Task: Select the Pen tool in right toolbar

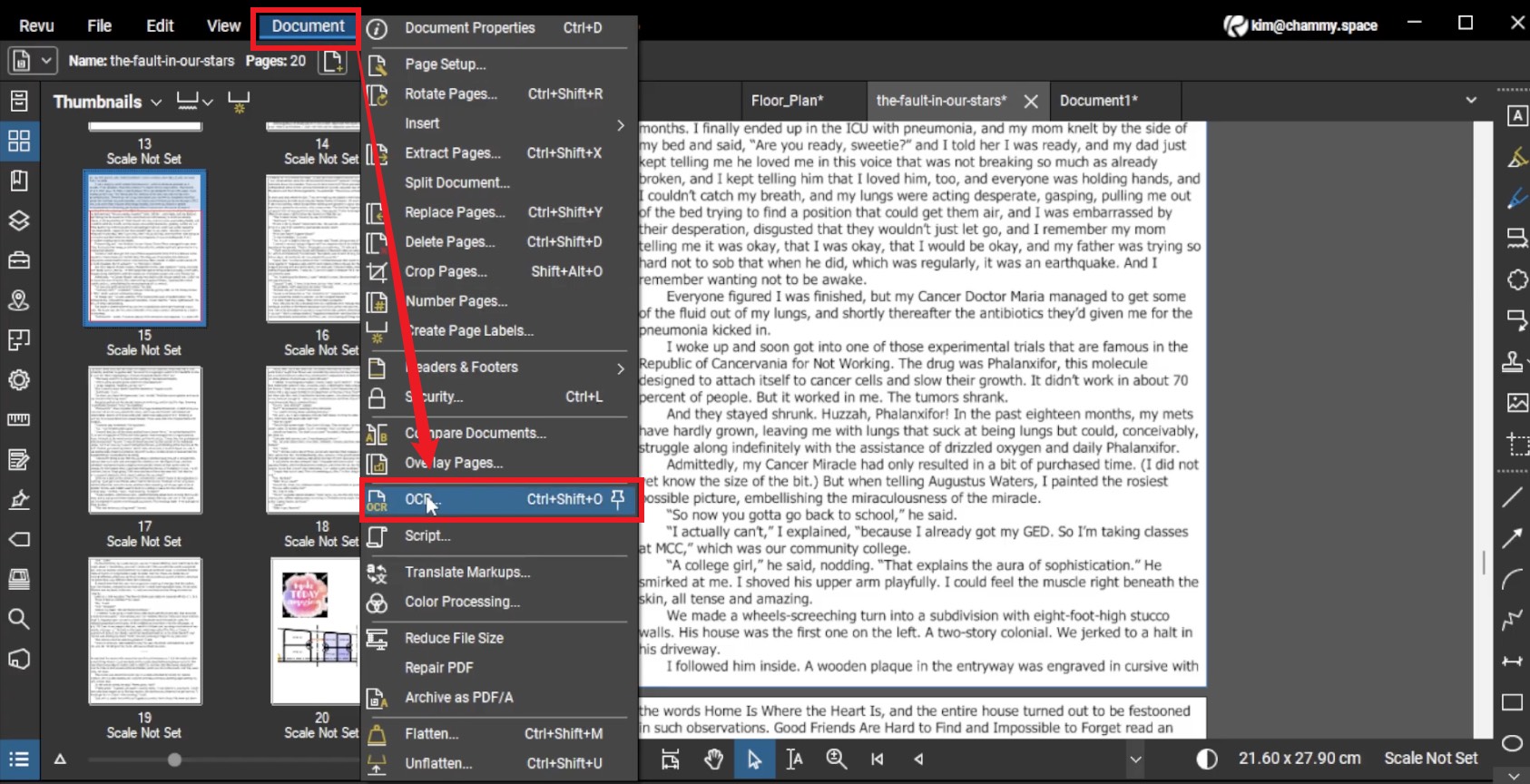Action: click(x=1516, y=198)
